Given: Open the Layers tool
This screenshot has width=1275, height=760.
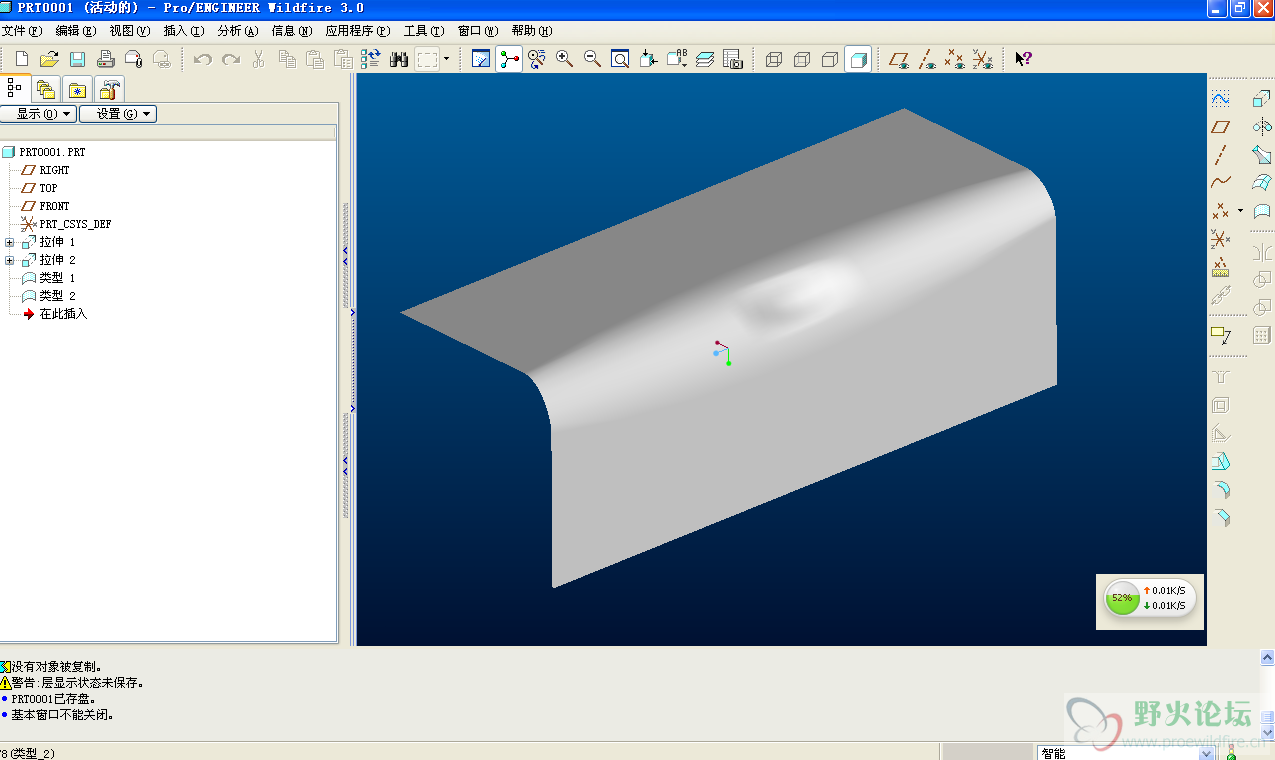Looking at the screenshot, I should click(705, 59).
